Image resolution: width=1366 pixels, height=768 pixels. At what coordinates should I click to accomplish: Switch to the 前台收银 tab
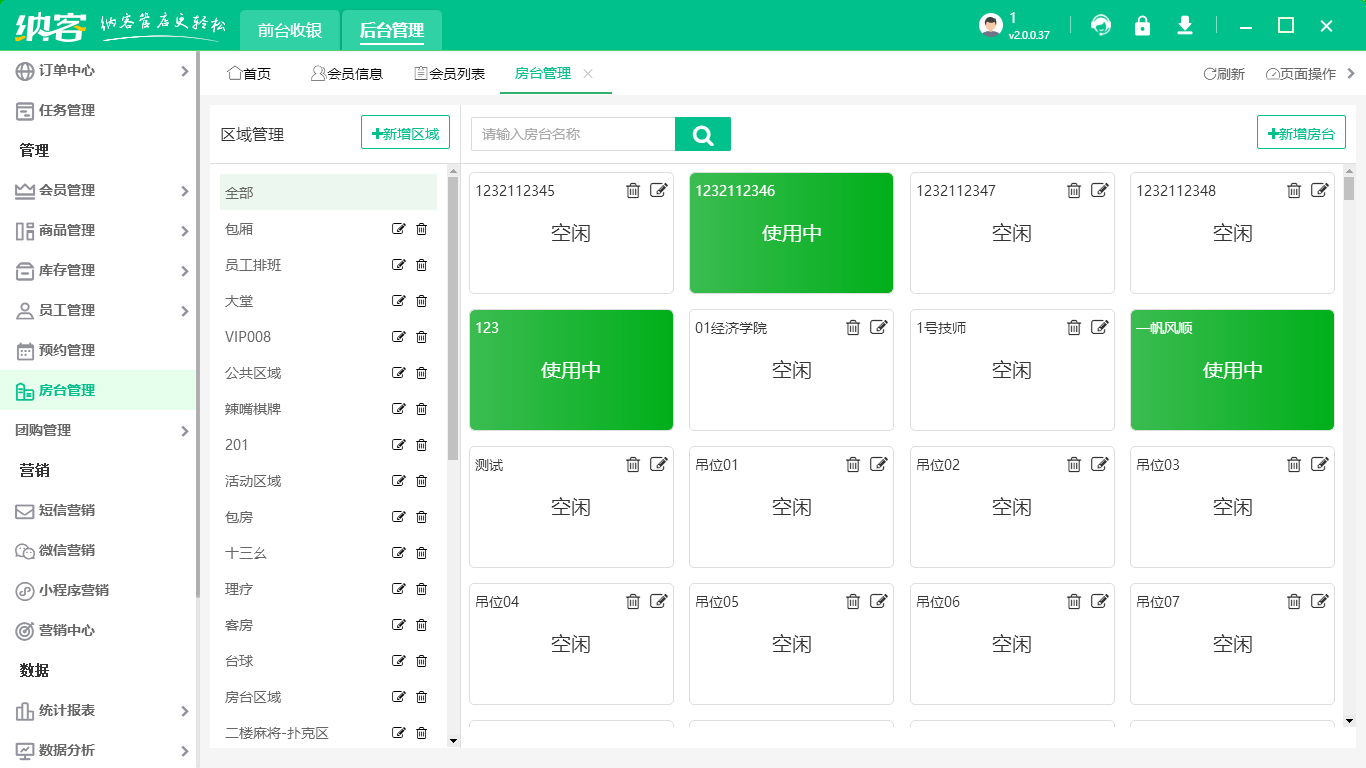tap(290, 31)
